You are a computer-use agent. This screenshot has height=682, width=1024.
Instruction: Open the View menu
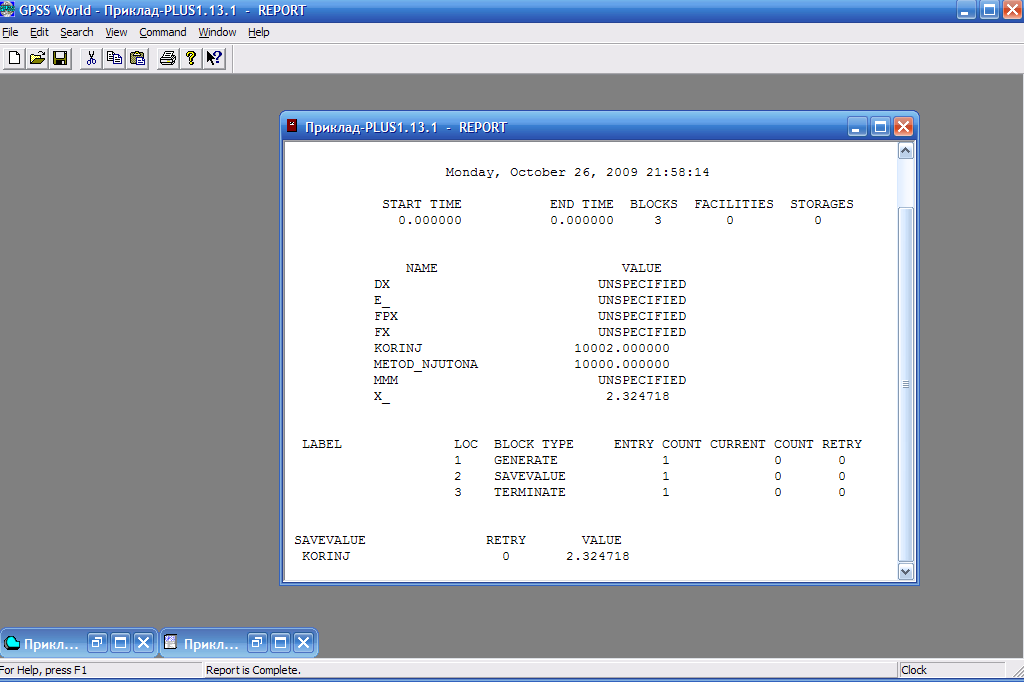(116, 32)
